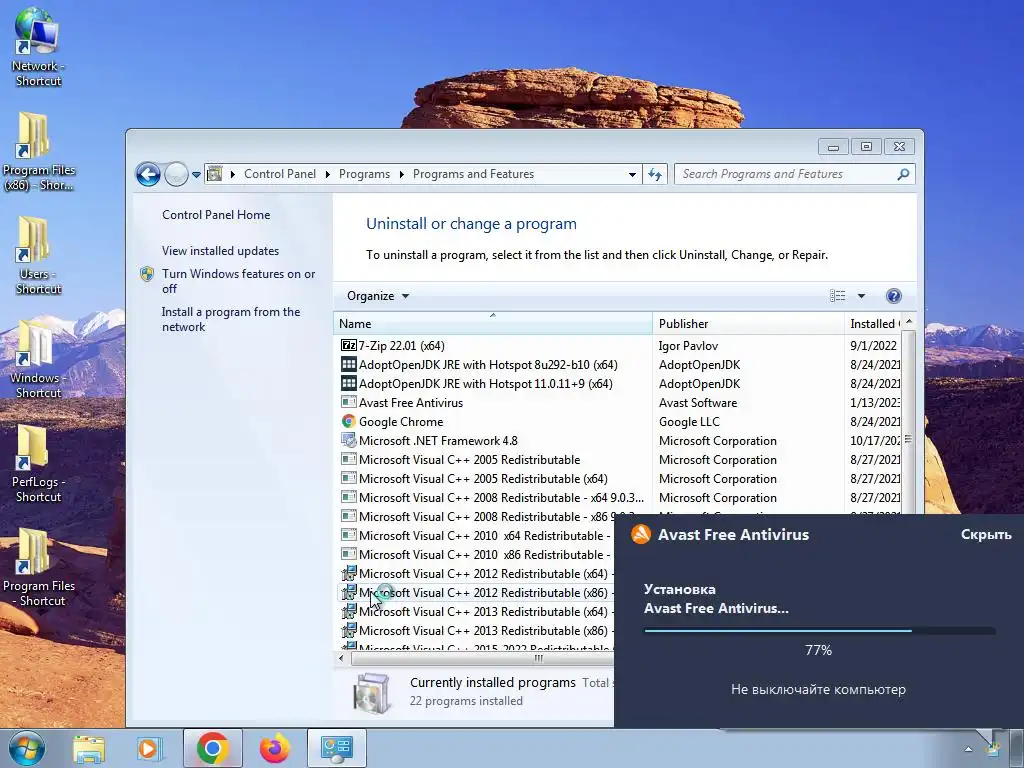
Task: Click installed programs details pane icon
Action: click(371, 692)
